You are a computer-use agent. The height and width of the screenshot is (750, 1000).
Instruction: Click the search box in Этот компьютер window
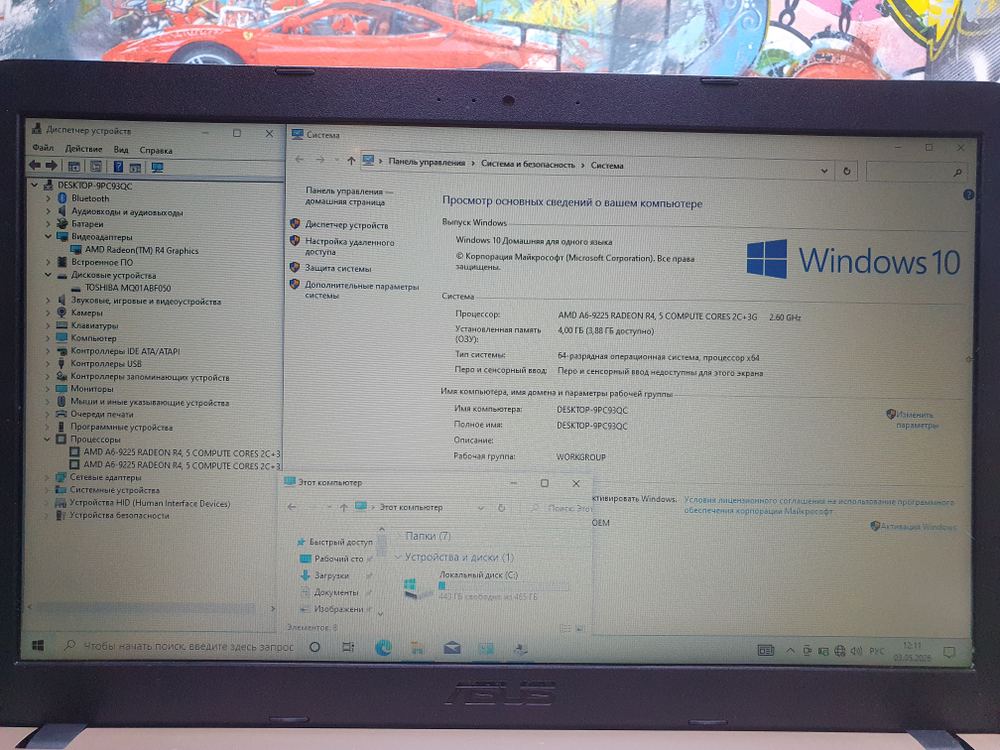pos(559,508)
